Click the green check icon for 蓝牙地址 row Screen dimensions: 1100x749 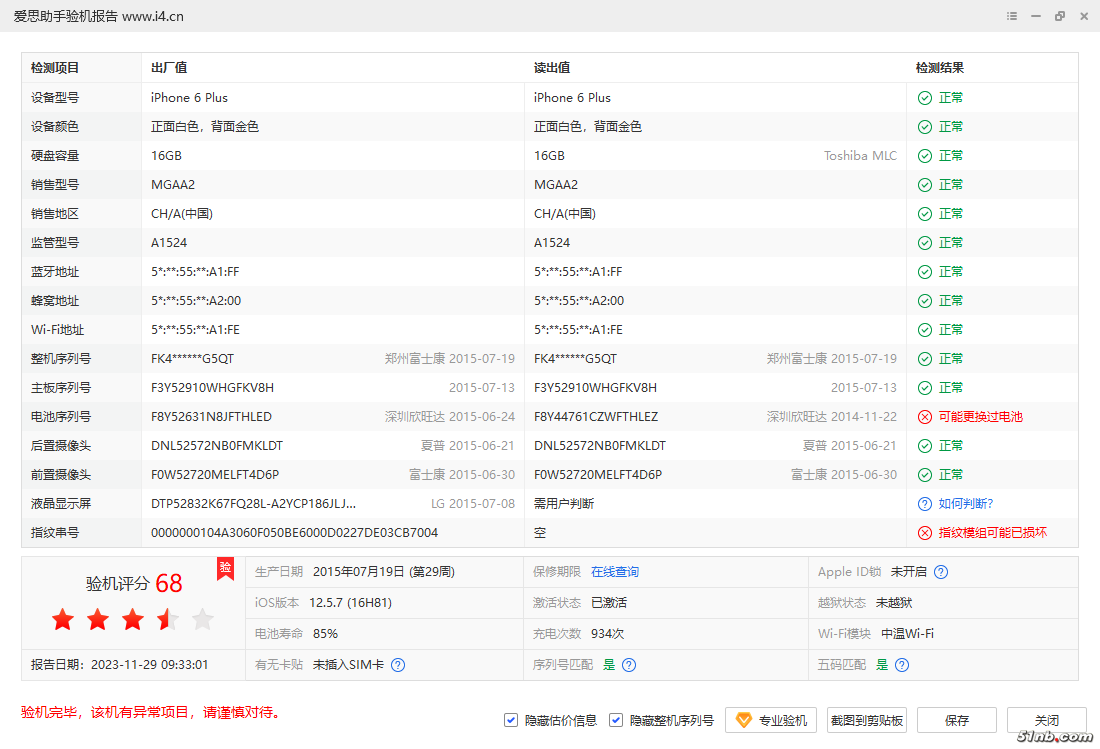(x=925, y=272)
